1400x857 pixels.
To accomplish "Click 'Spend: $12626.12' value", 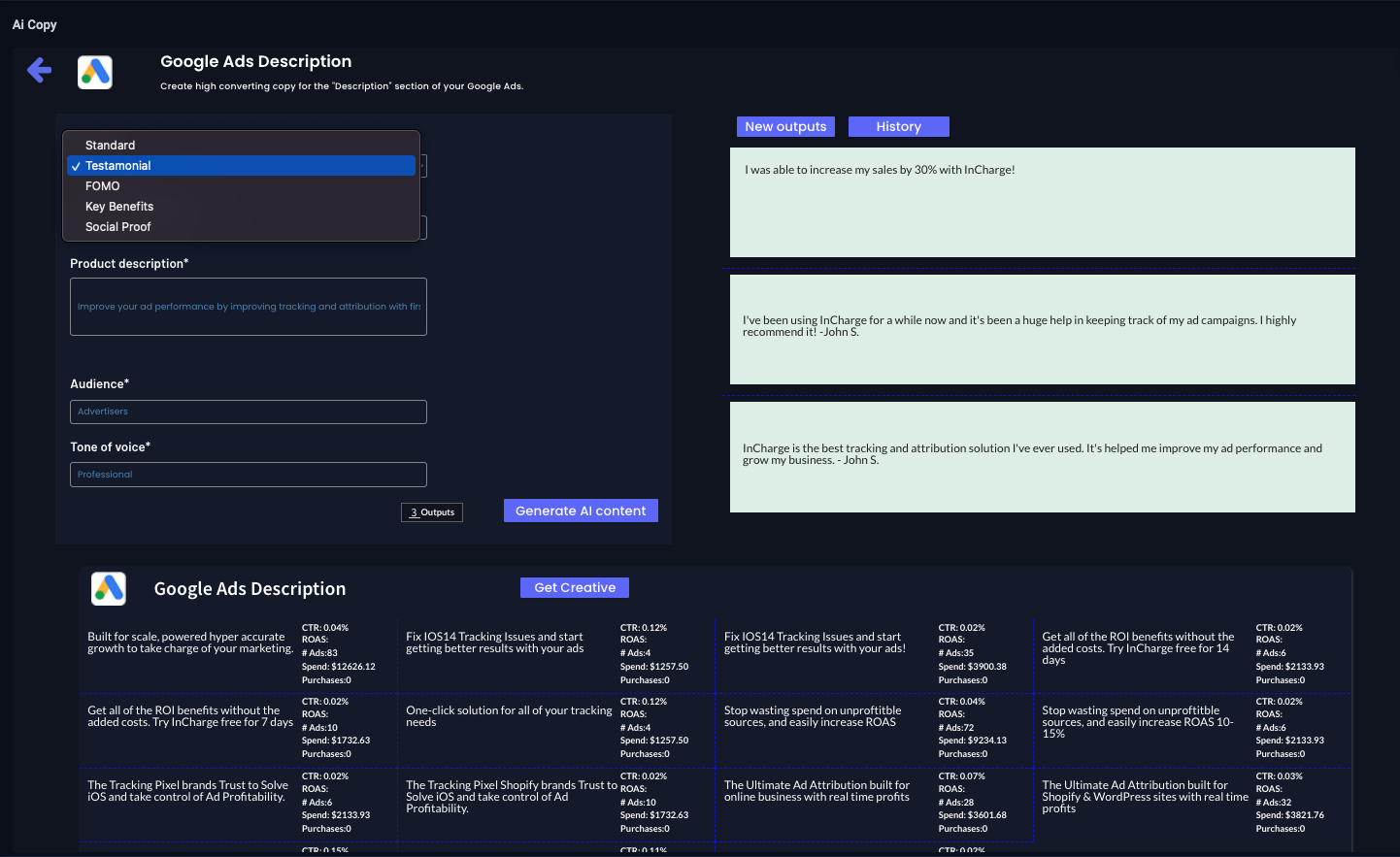I will coord(339,667).
